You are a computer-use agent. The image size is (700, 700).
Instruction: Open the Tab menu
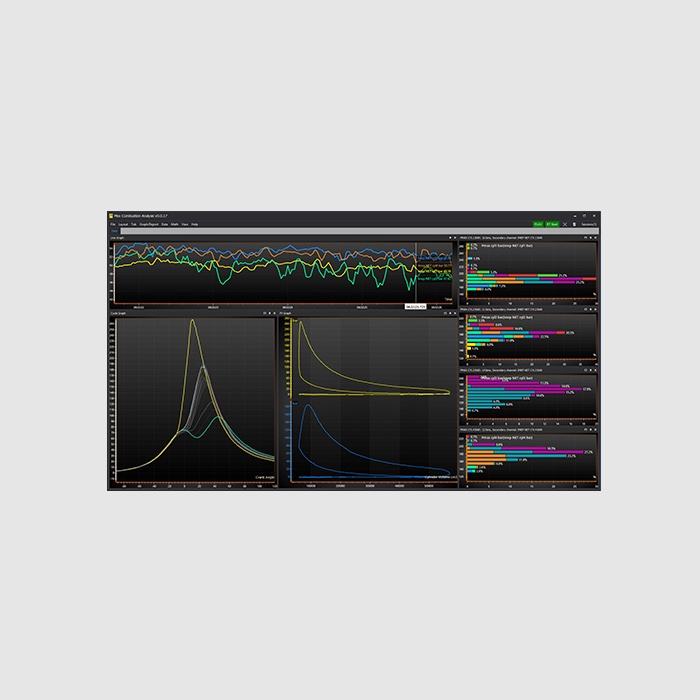(134, 225)
